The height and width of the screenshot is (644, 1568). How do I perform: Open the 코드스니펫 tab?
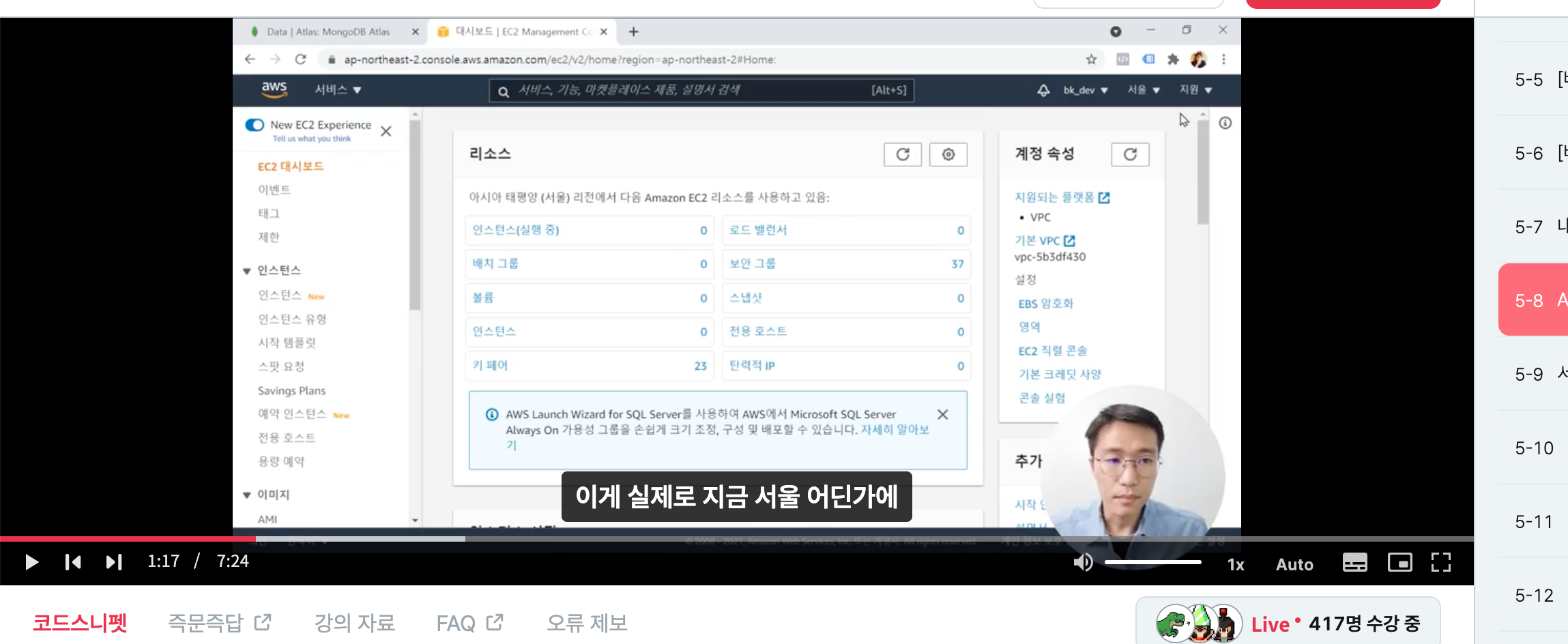pyautogui.click(x=80, y=623)
